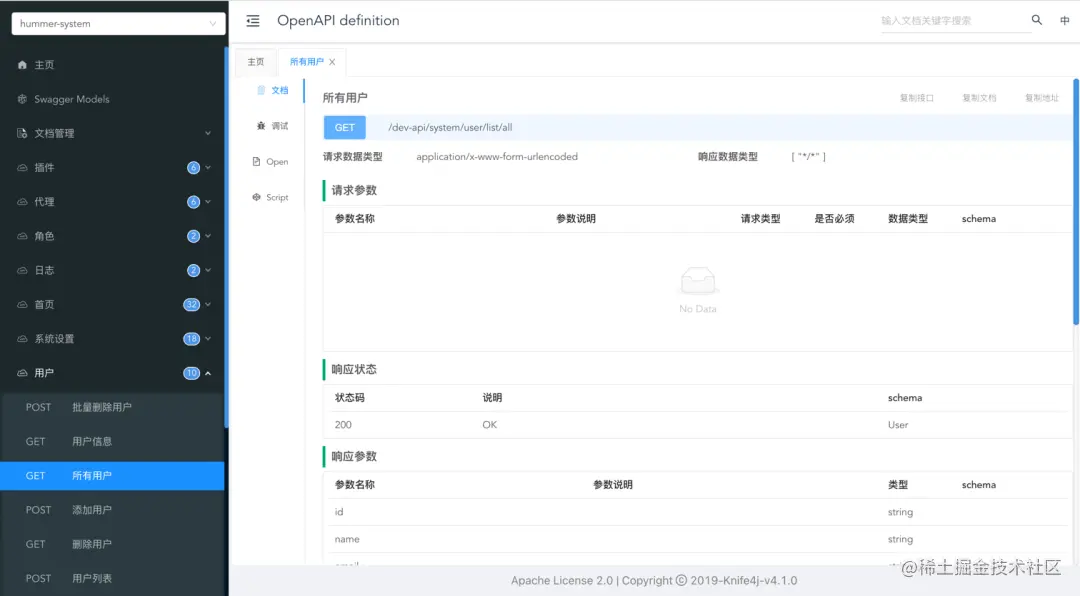
Task: Expand the 系统设置 group chevron
Action: (208, 339)
